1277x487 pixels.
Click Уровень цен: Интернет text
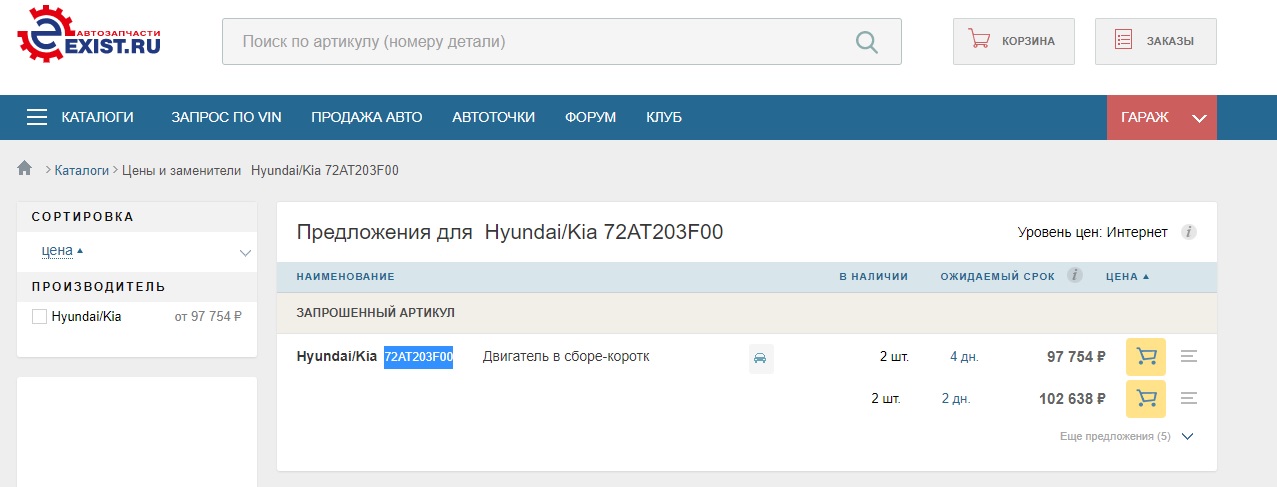point(1092,232)
